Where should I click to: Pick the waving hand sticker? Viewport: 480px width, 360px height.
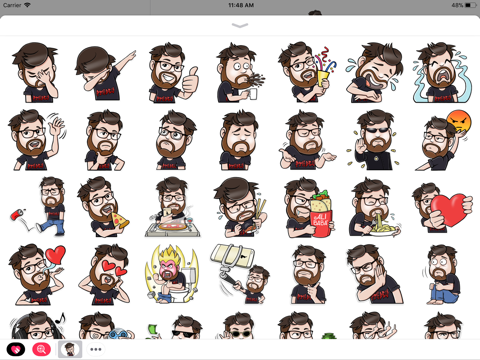click(x=37, y=140)
